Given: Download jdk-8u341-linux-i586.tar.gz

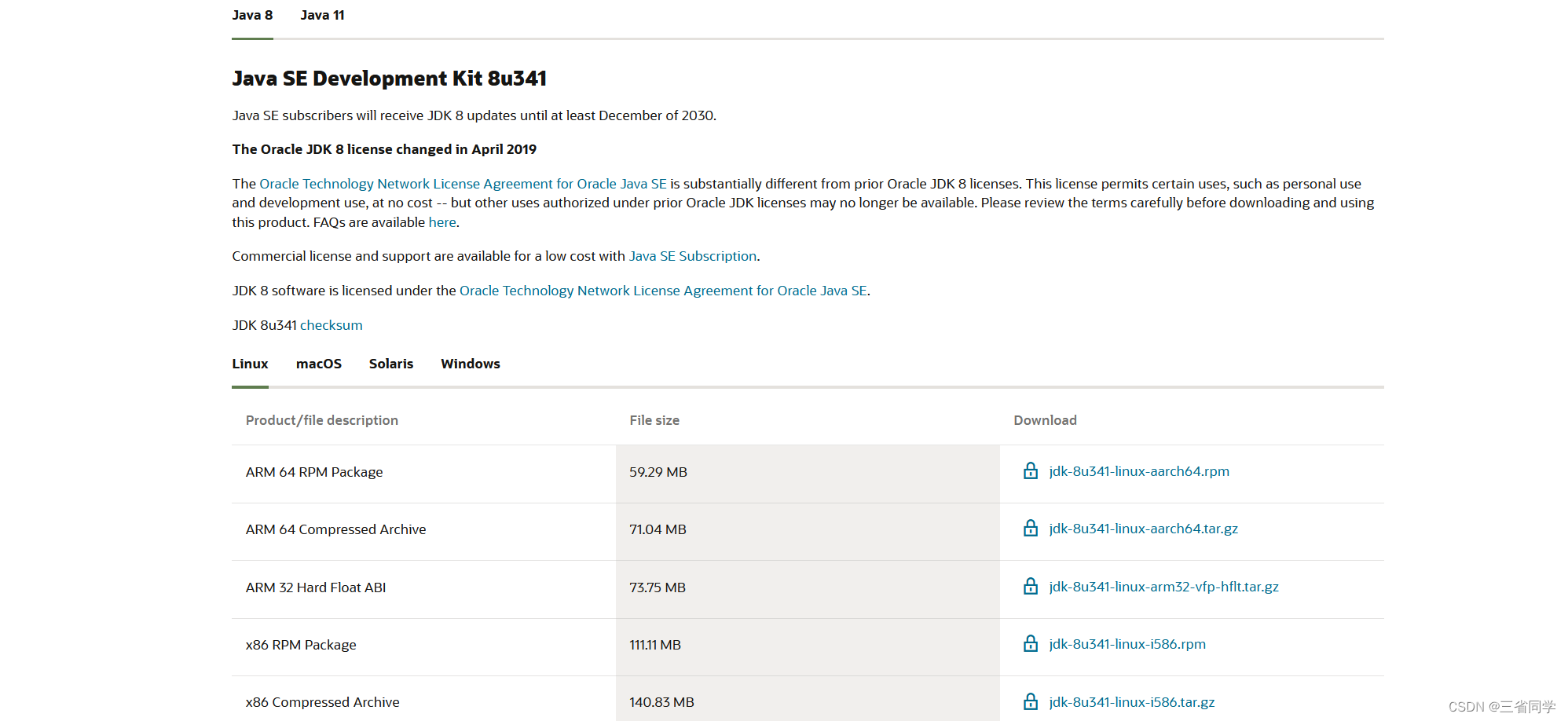Looking at the screenshot, I should point(1132,702).
